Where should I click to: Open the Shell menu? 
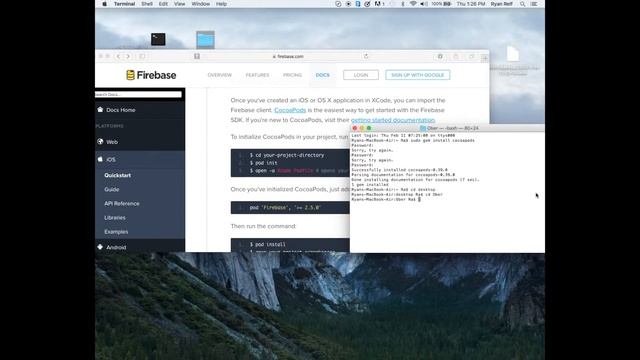[147, 4]
